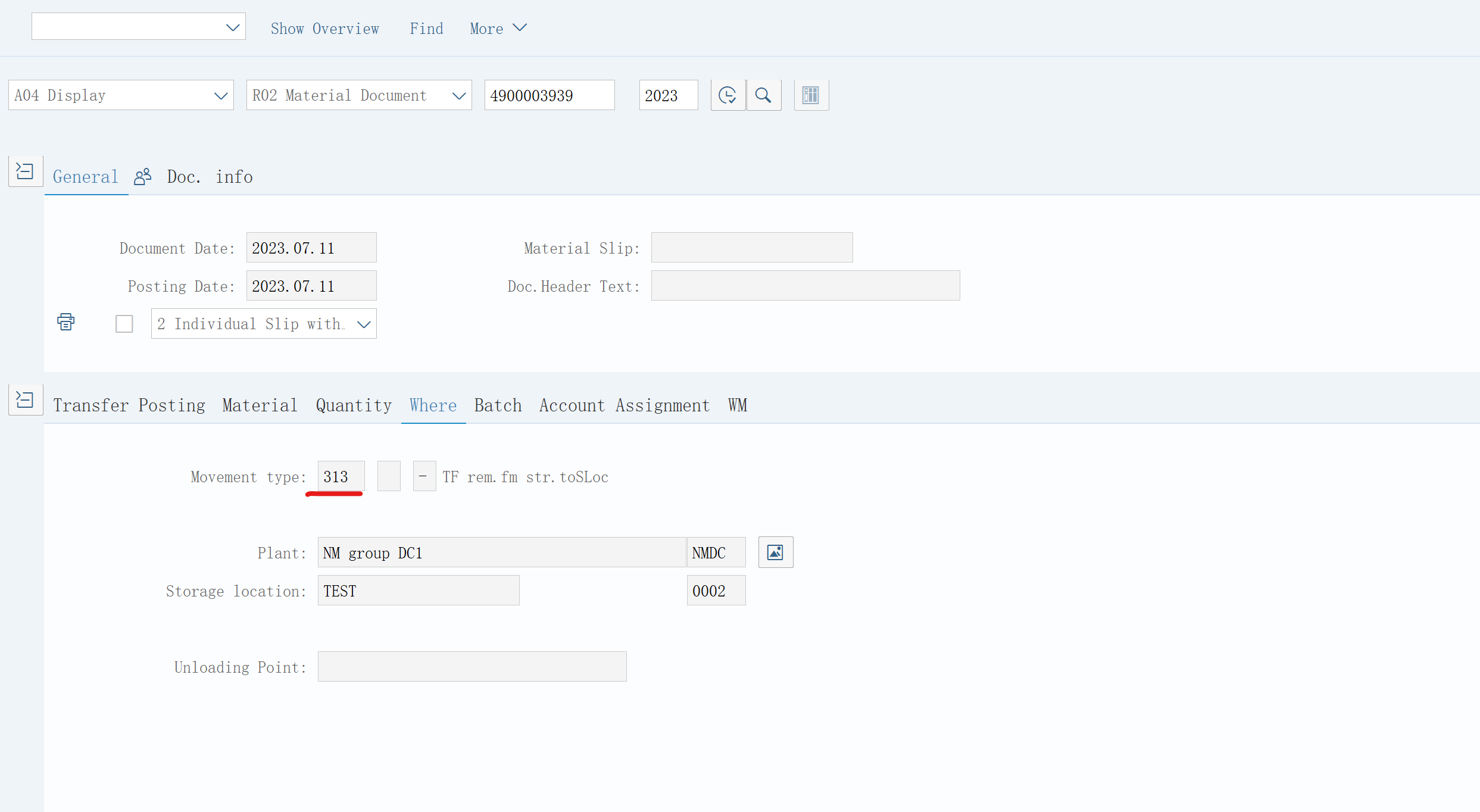The width and height of the screenshot is (1480, 812).
Task: Switch to the Account Assignment tab
Action: (x=624, y=405)
